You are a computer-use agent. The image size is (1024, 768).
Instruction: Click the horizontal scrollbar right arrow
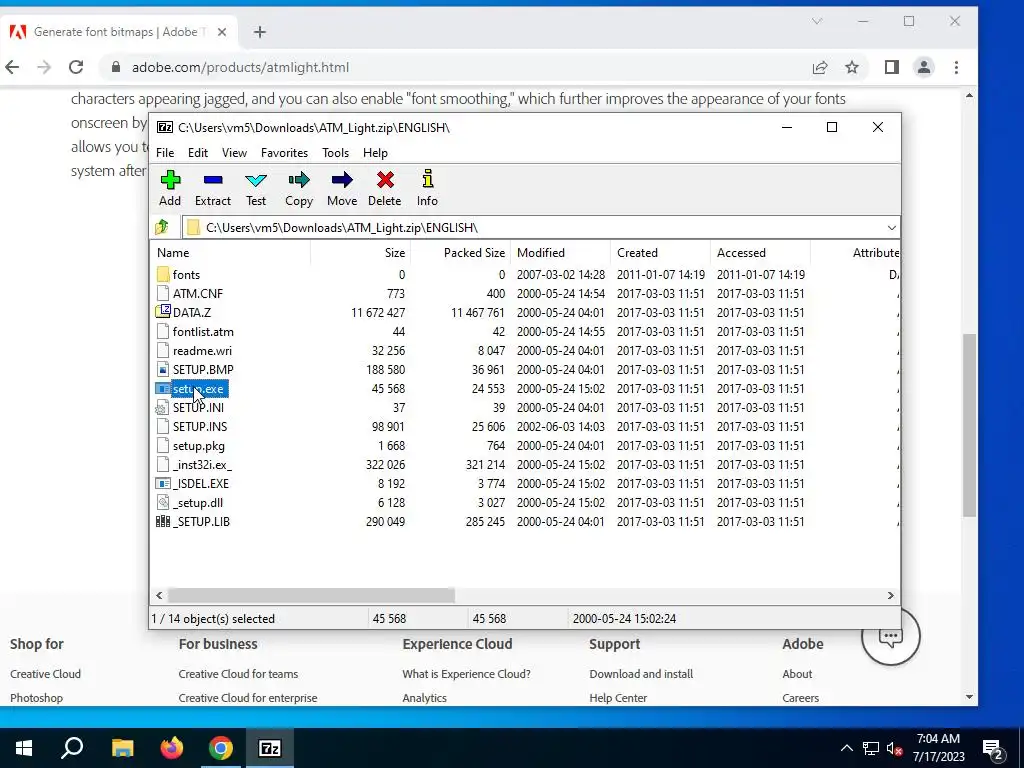890,596
